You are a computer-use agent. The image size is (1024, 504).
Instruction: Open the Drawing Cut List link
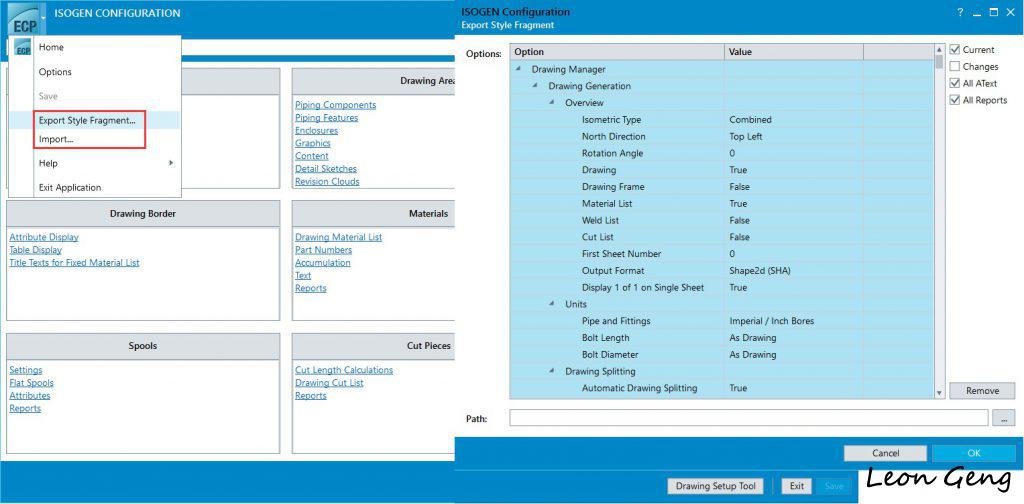329,383
